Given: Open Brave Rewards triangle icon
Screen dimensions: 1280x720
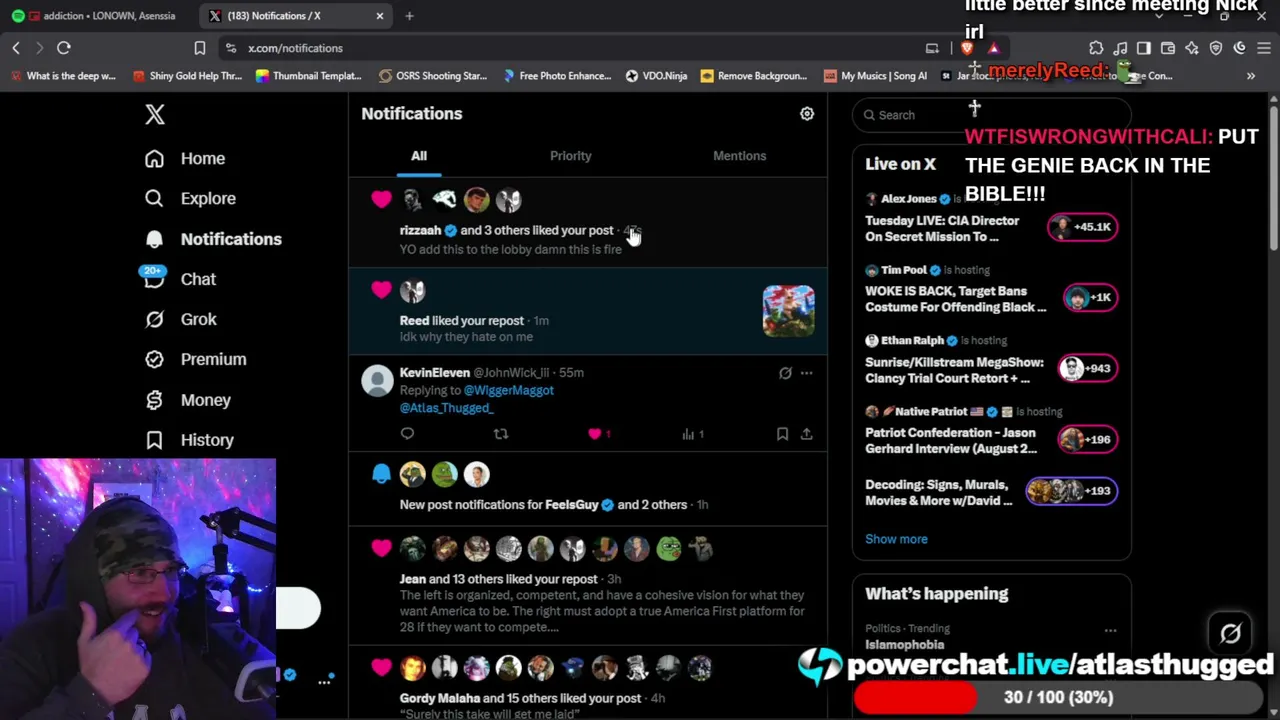Looking at the screenshot, I should (x=993, y=48).
